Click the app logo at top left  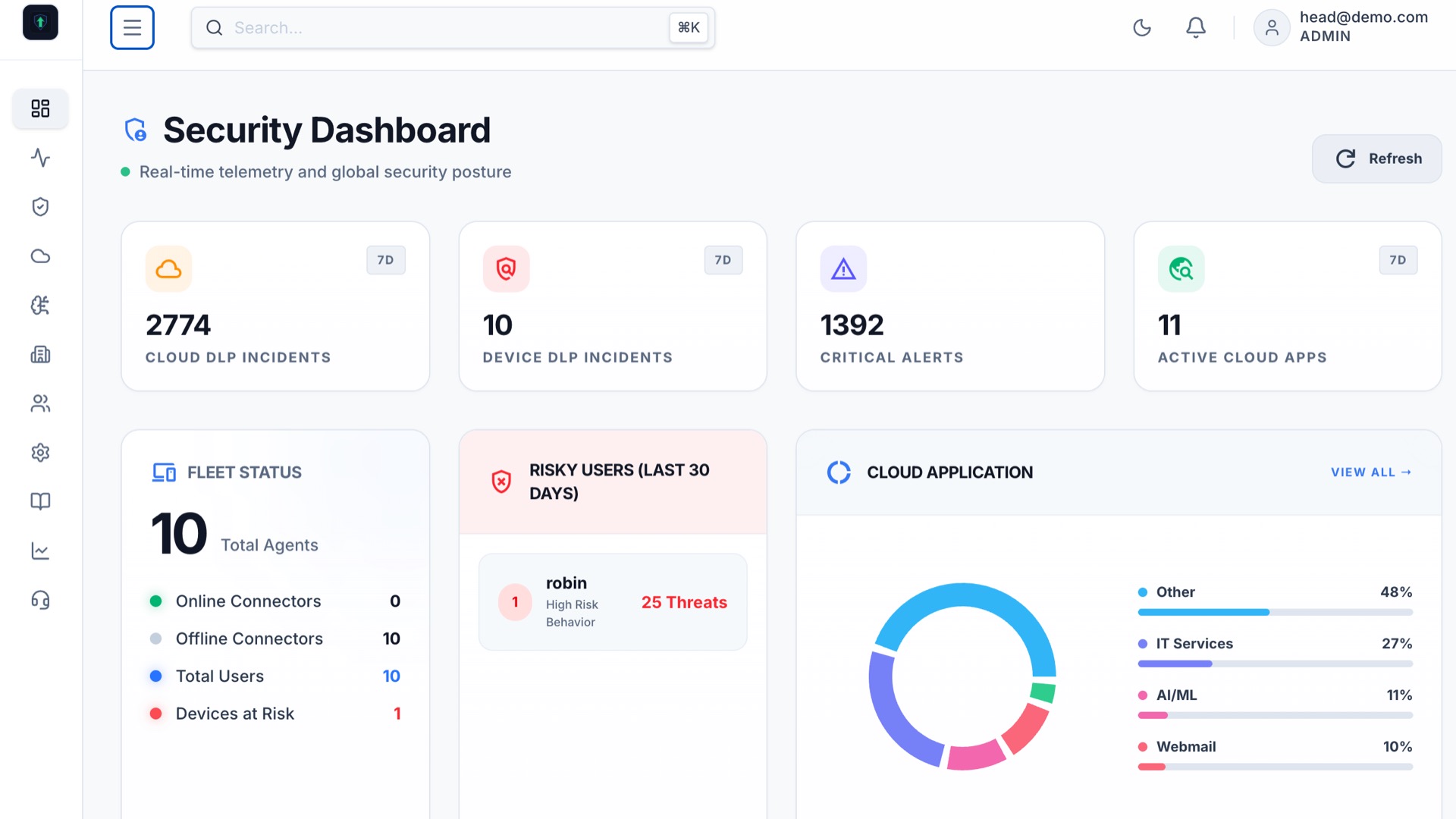[x=40, y=22]
